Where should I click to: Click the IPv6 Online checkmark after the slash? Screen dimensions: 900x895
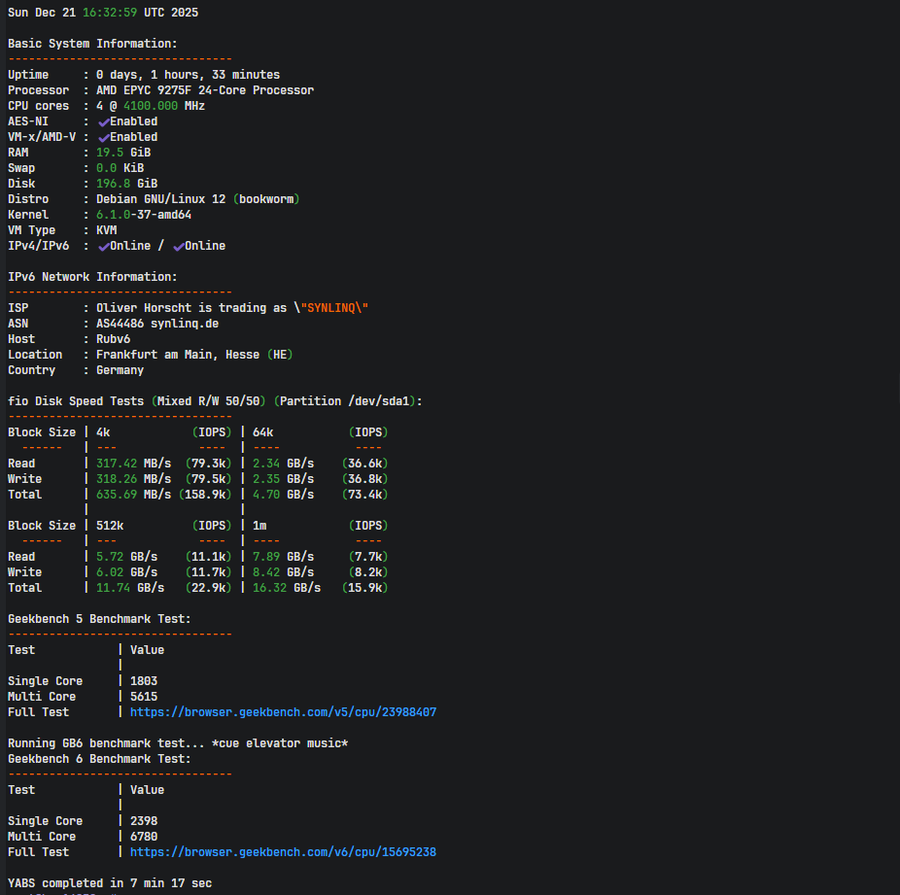pyautogui.click(x=178, y=246)
